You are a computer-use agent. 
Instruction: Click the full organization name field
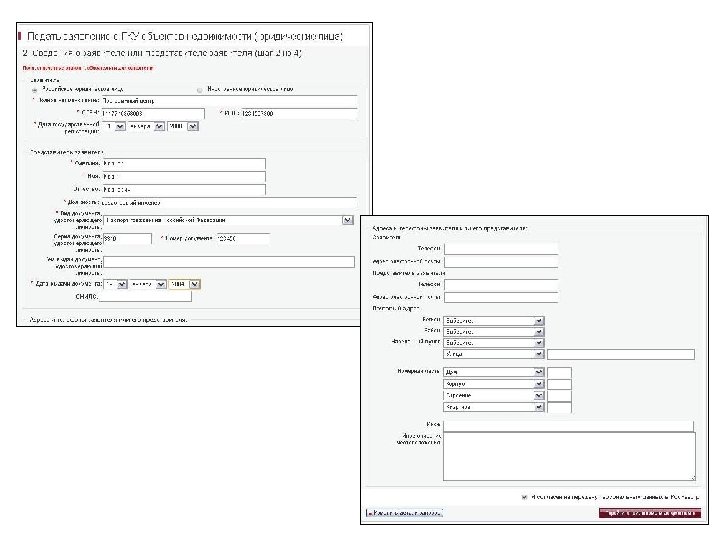(x=229, y=101)
